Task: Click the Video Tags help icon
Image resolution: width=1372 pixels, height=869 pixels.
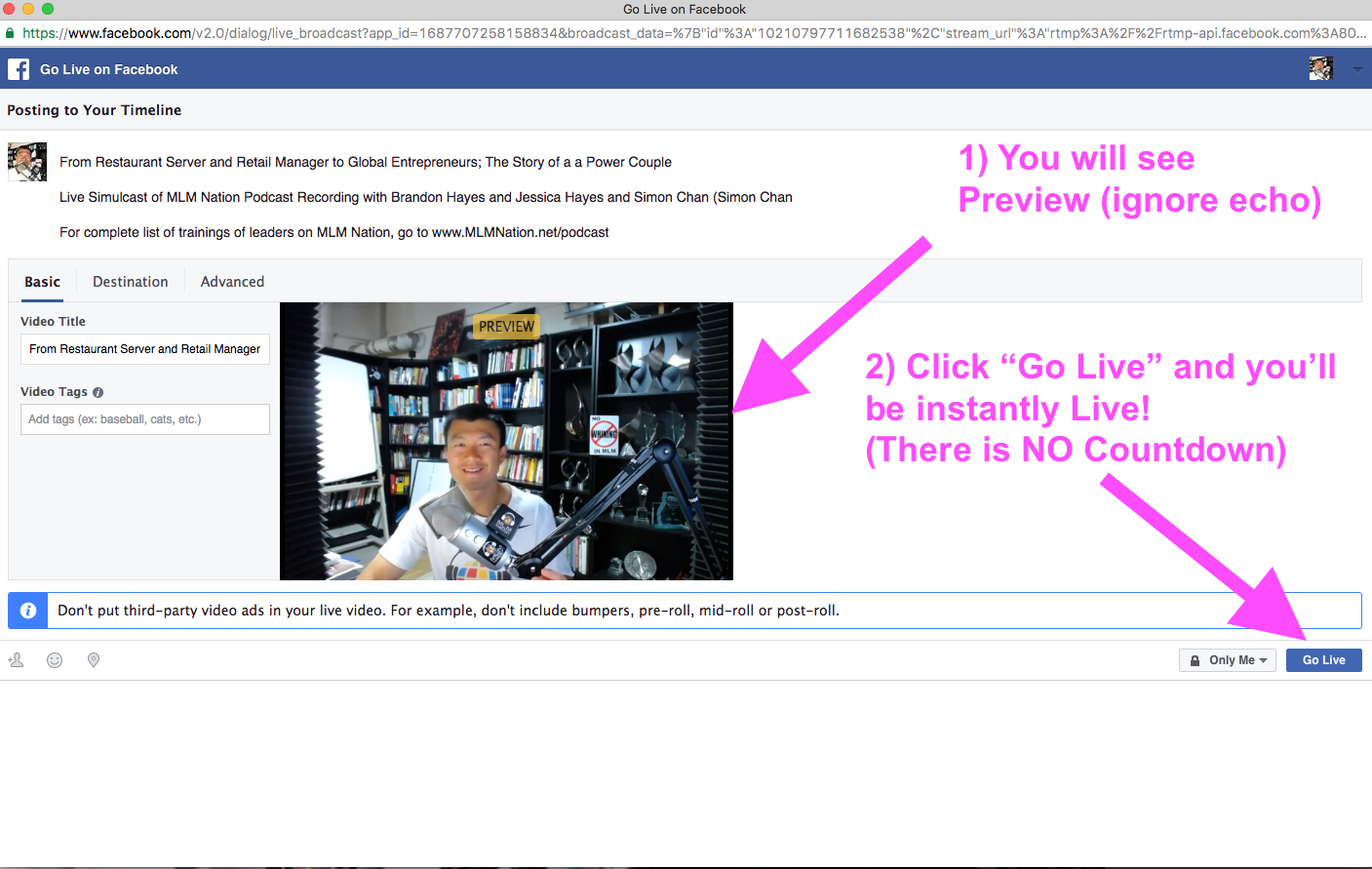Action: click(x=98, y=392)
